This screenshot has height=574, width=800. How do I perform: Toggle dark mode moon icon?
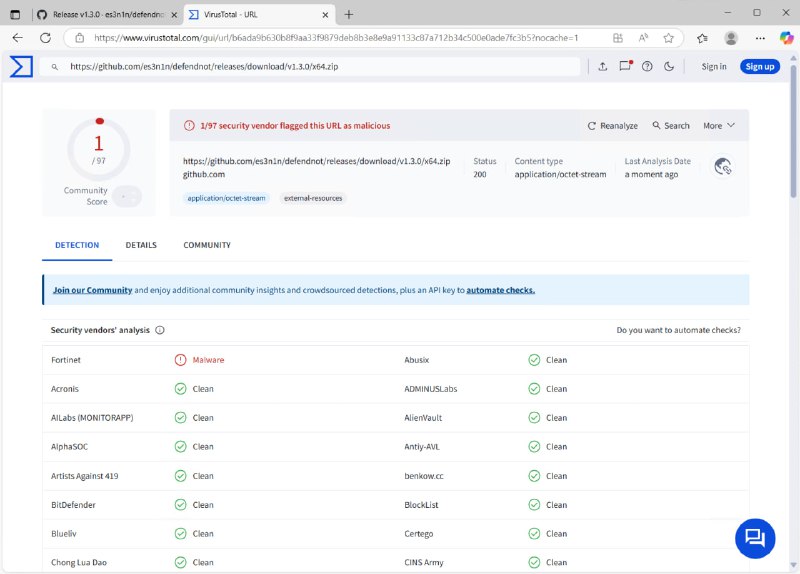669,66
